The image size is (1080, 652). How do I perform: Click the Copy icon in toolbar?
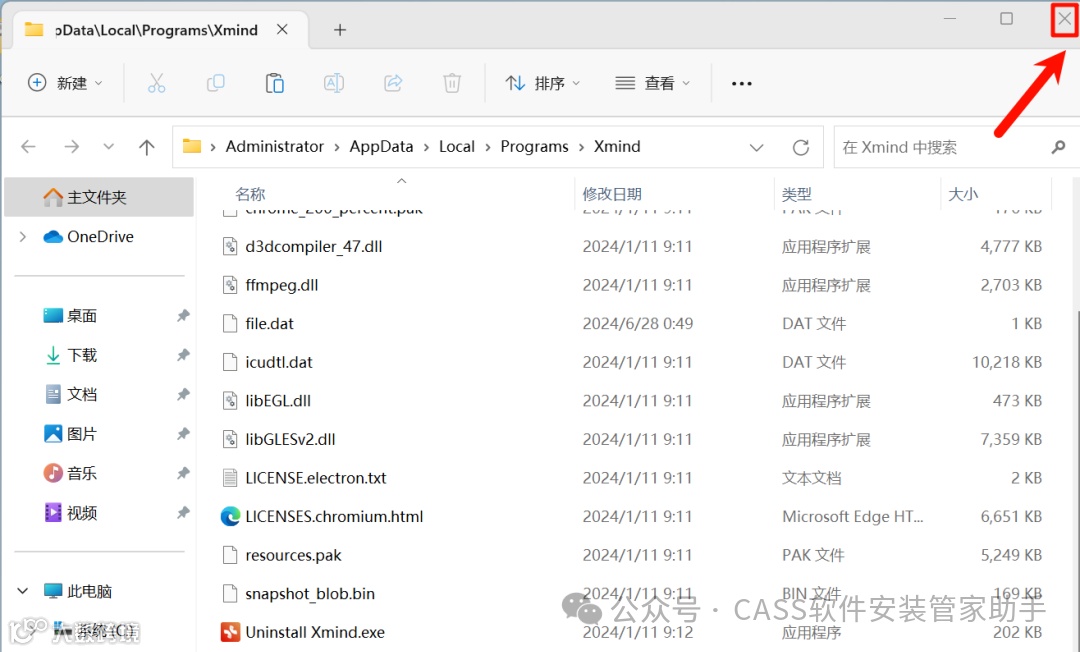[216, 83]
